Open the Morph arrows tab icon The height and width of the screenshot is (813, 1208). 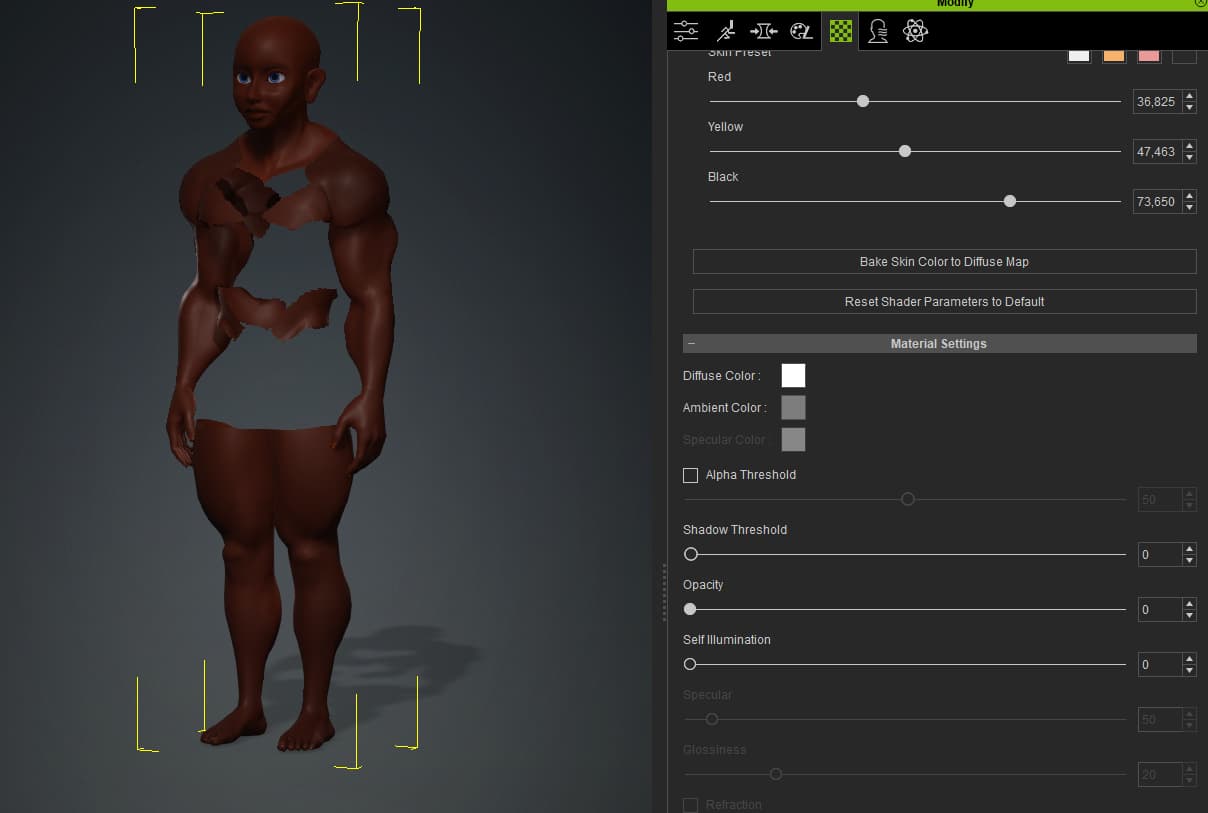point(763,31)
